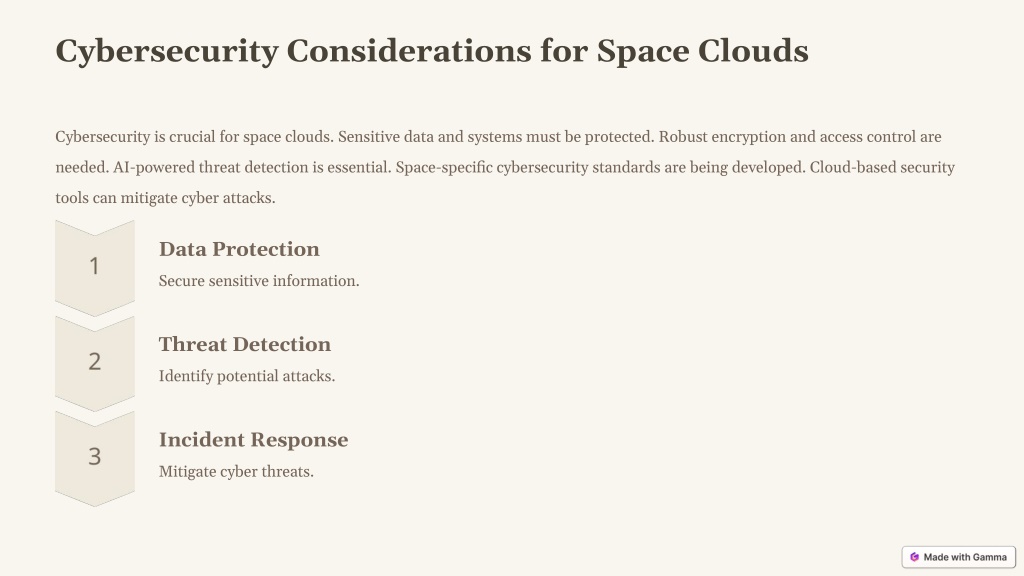Click the word 'Gamma' in the badge
The width and height of the screenshot is (1024, 576).
(989, 557)
